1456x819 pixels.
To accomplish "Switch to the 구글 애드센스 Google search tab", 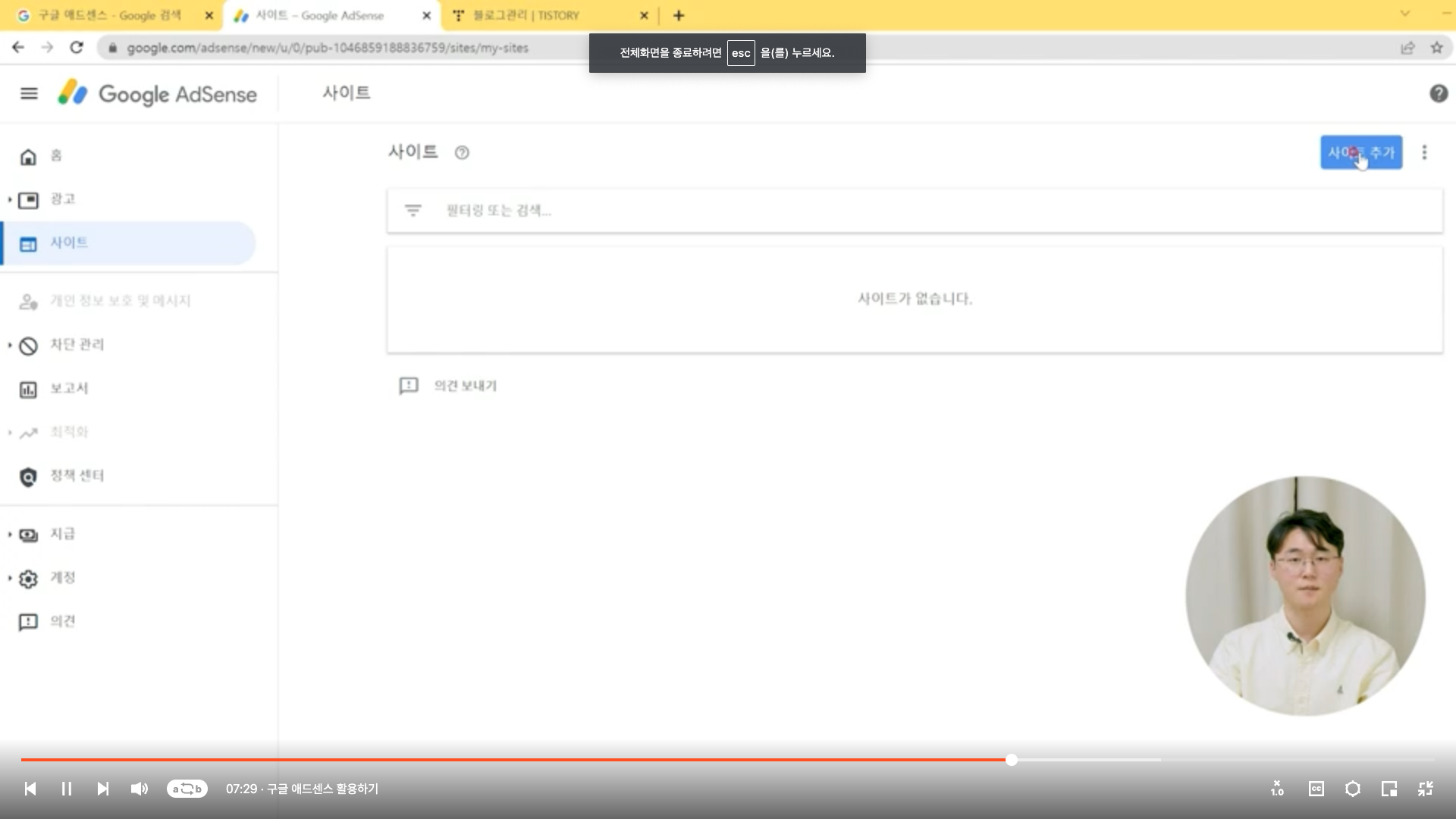I will [x=109, y=15].
